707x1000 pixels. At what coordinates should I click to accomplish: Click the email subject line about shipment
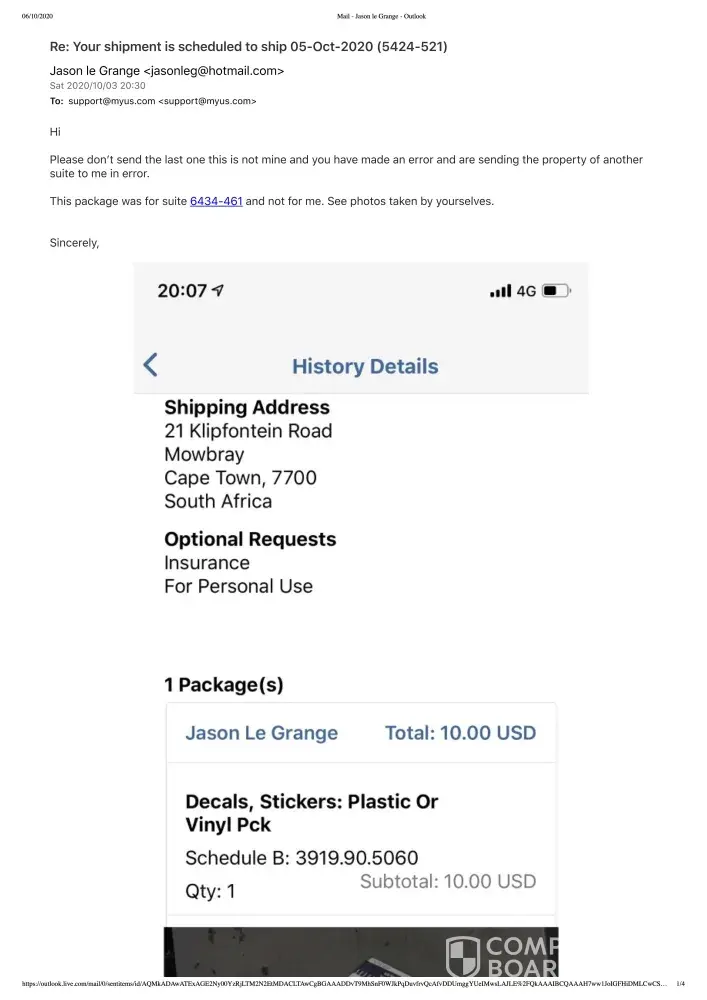click(x=249, y=46)
